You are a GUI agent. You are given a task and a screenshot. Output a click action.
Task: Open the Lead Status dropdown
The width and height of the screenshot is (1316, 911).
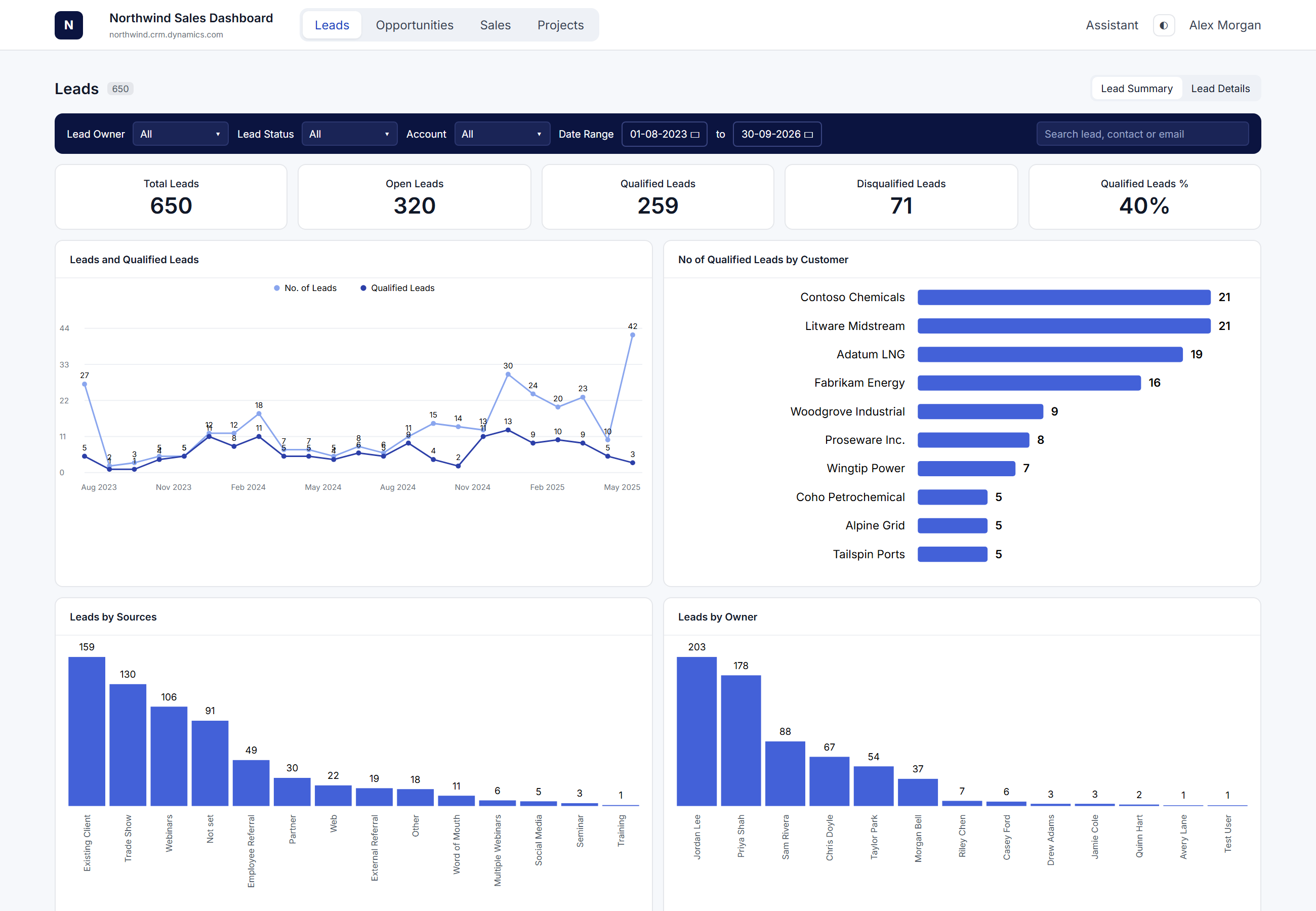coord(349,134)
